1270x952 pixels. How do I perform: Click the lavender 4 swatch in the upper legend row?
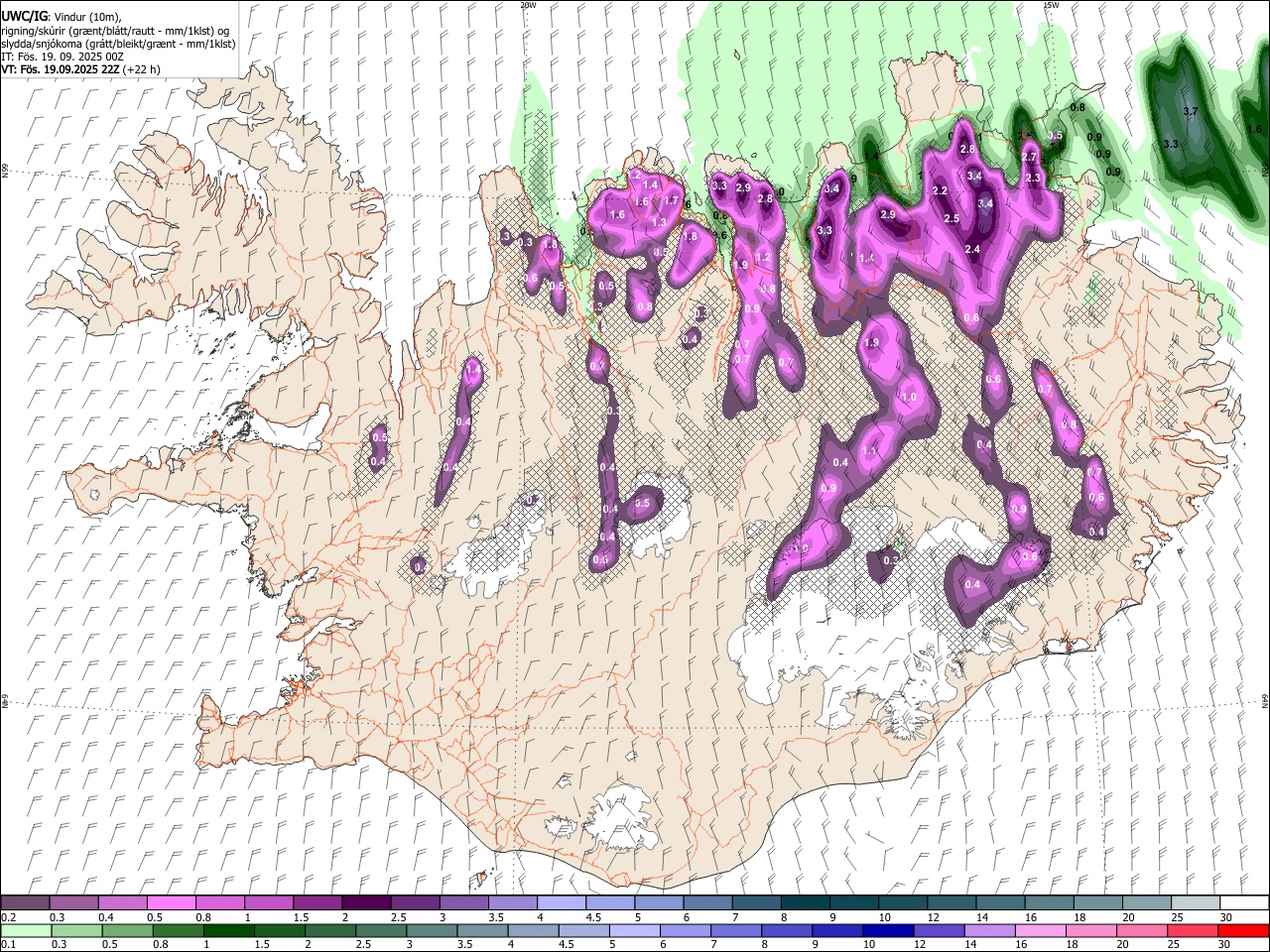(x=561, y=903)
